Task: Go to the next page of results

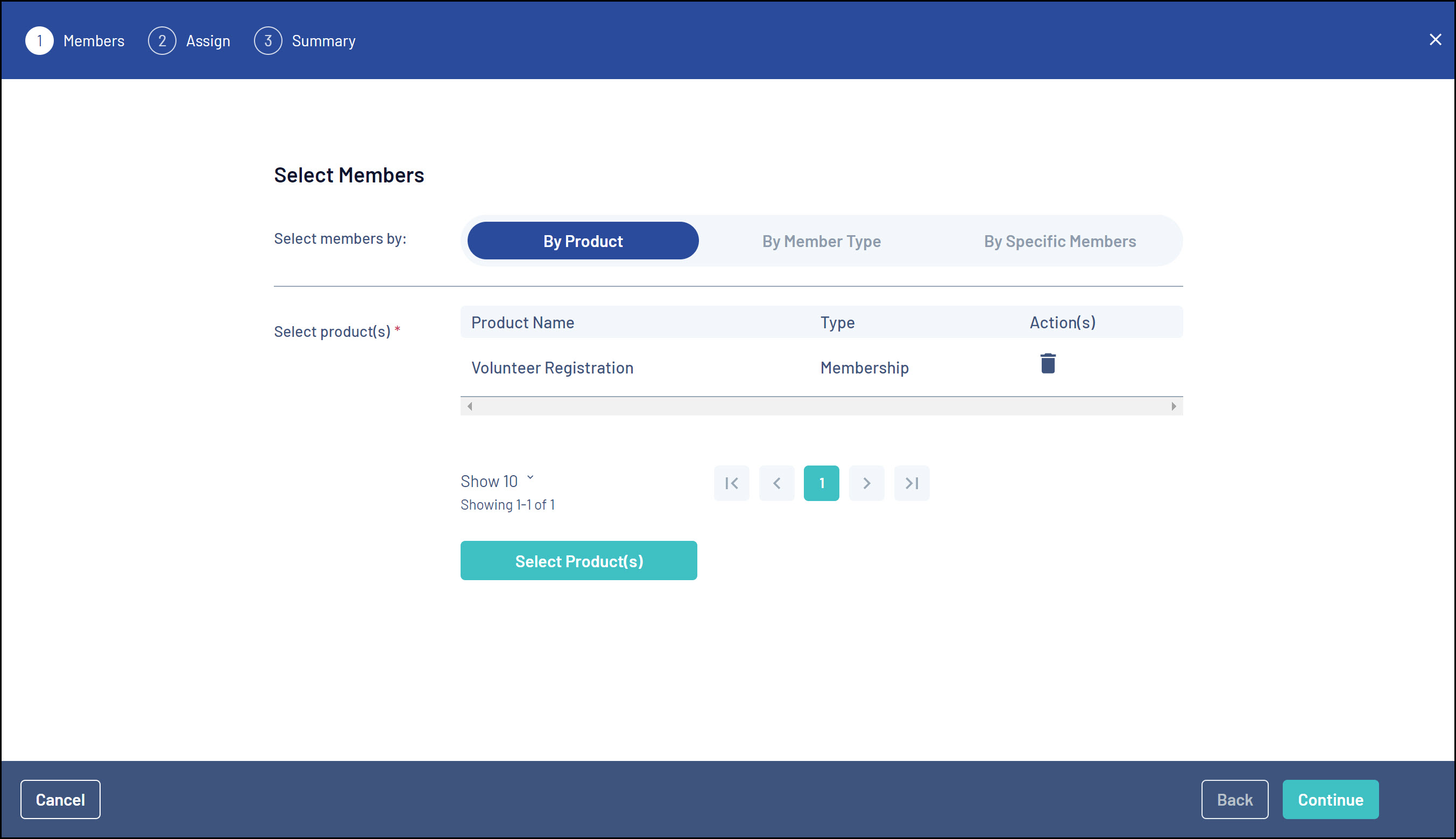Action: click(x=866, y=483)
